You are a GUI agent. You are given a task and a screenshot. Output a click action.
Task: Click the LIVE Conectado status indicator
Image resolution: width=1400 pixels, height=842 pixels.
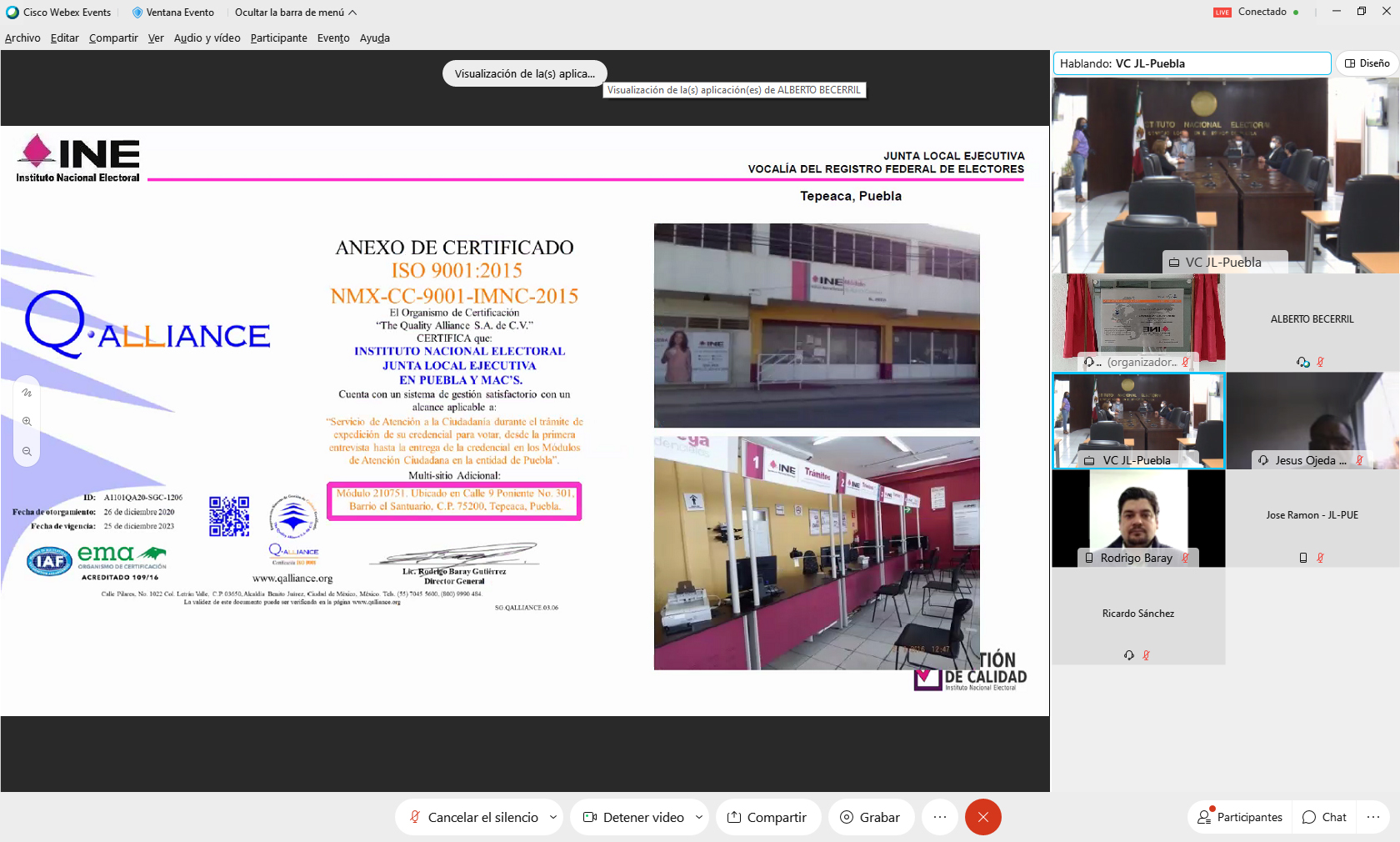click(1256, 12)
